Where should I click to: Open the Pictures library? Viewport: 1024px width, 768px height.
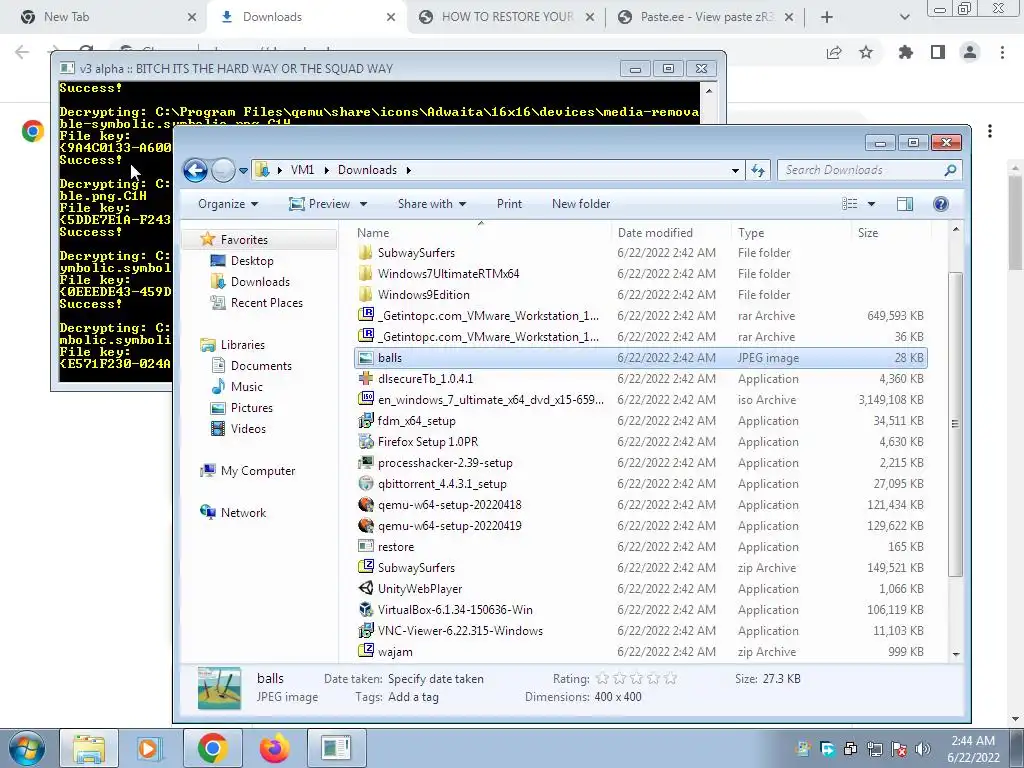[x=251, y=408]
